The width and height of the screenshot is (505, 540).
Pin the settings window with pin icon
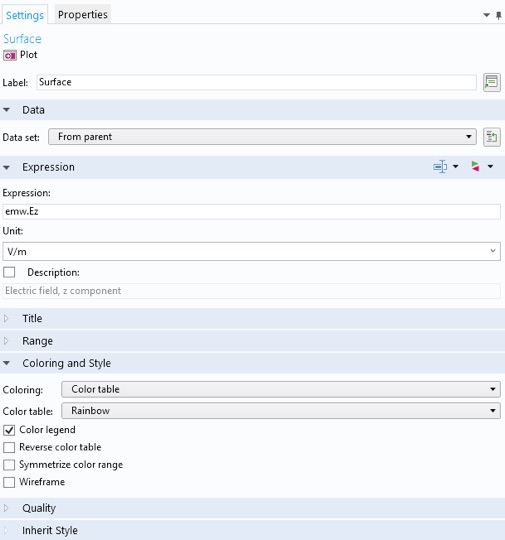tap(498, 15)
